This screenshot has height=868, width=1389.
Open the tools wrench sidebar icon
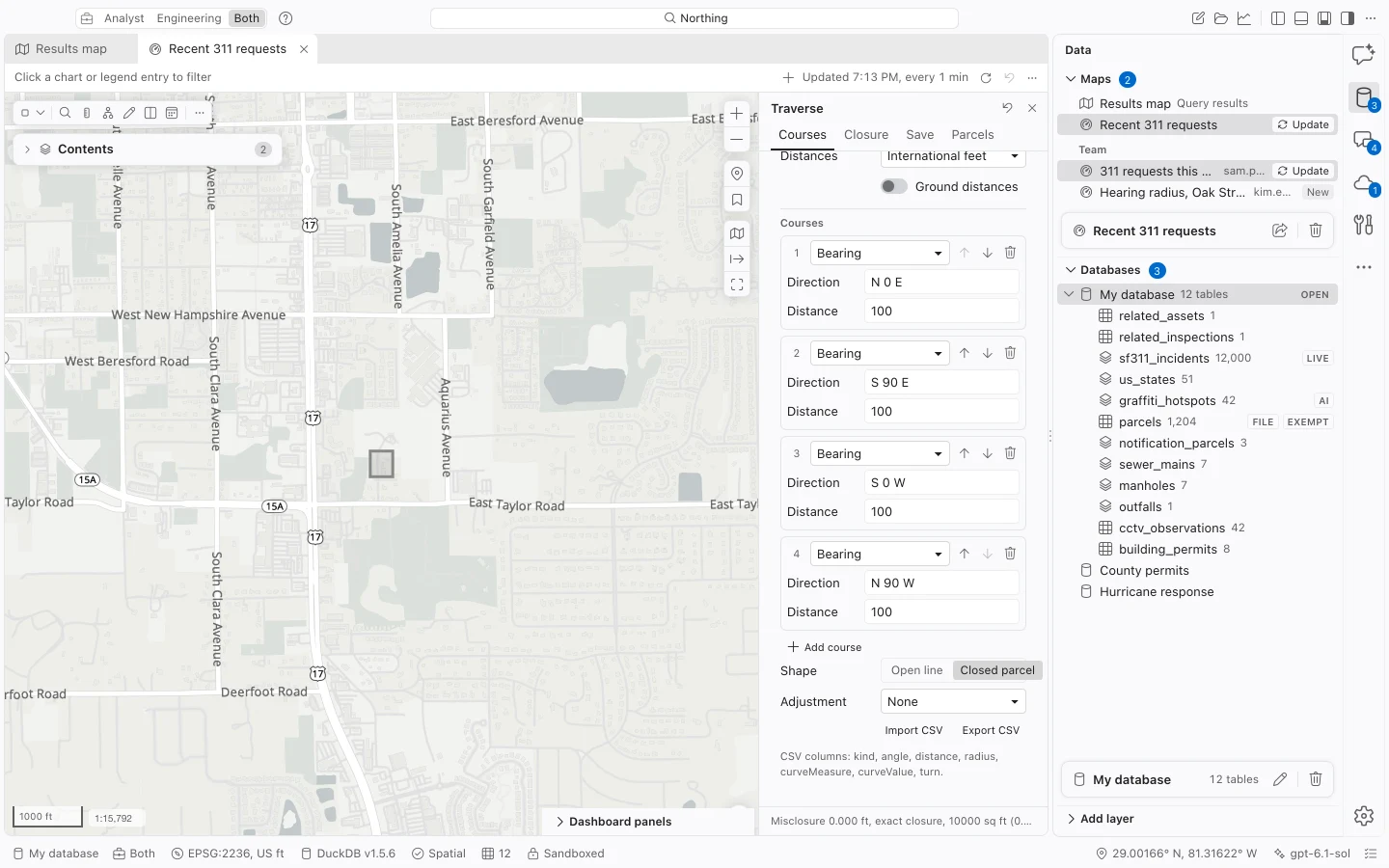point(1363,225)
